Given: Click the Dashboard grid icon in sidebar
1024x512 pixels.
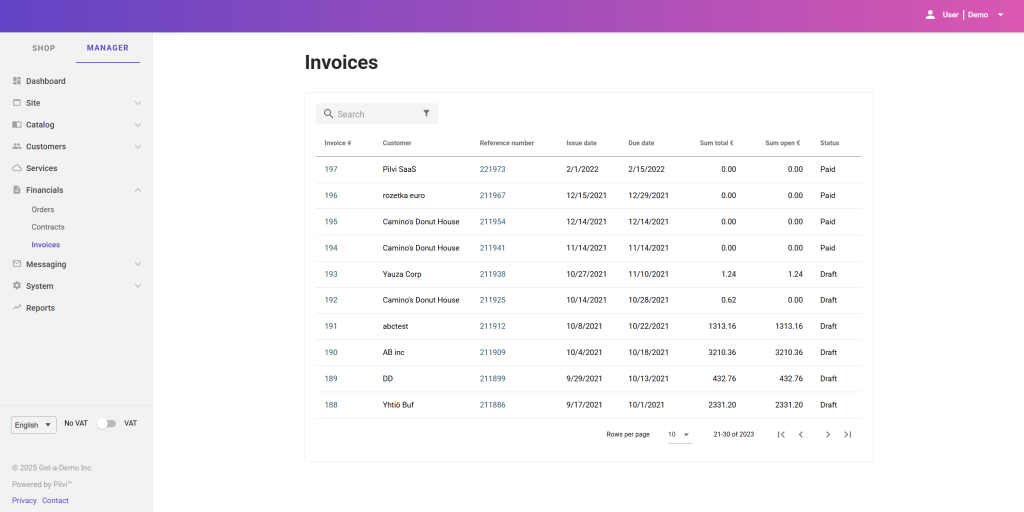Looking at the screenshot, I should 17,81.
